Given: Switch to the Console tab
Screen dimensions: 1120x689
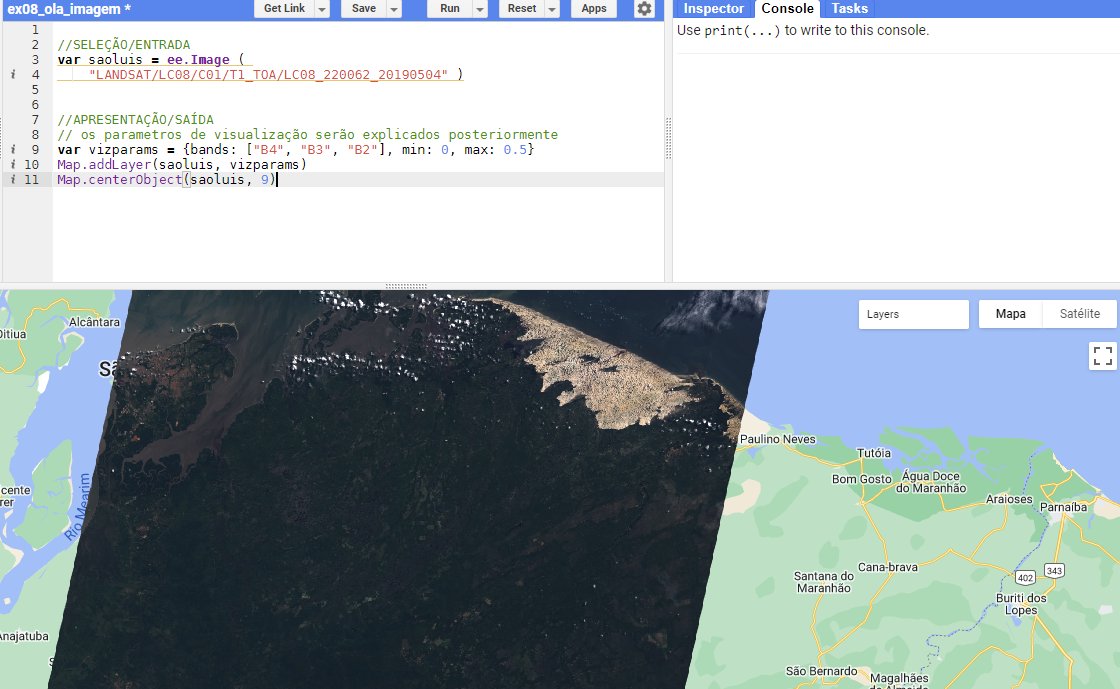Looking at the screenshot, I should coord(787,9).
